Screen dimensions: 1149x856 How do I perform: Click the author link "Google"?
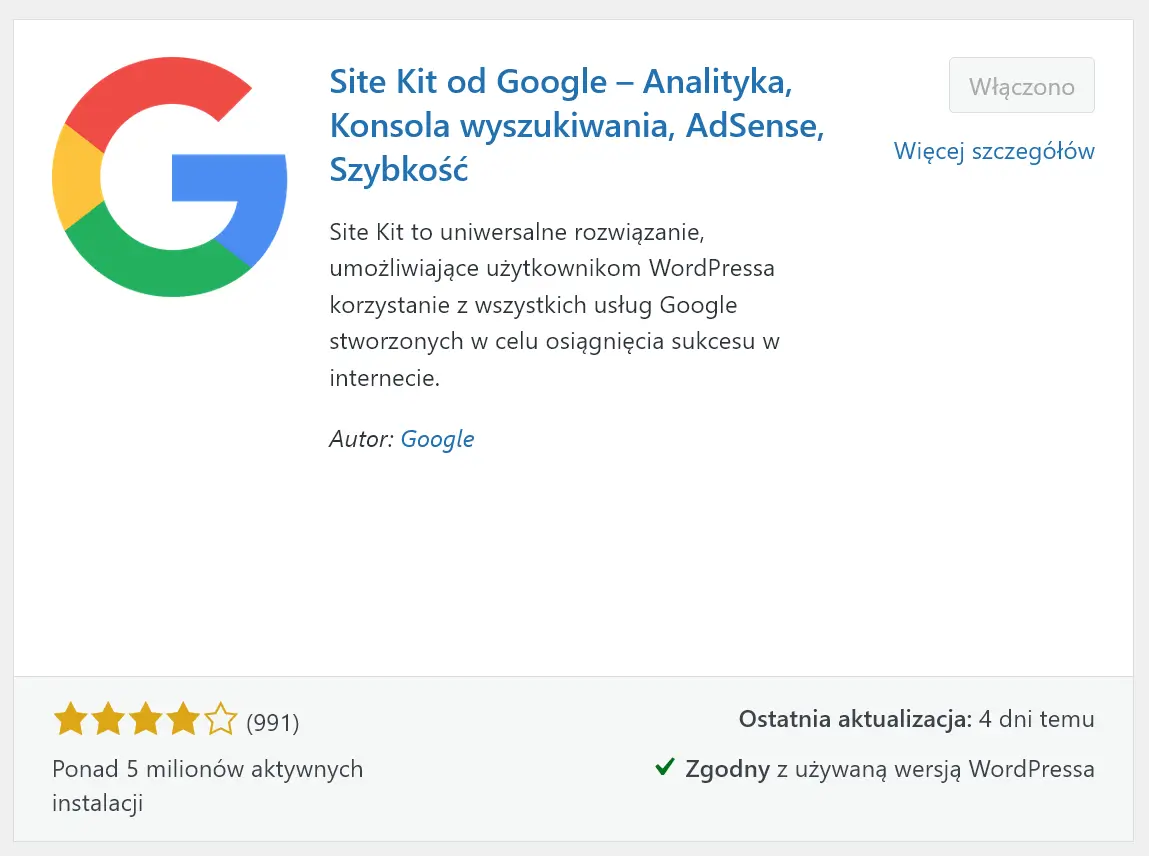pos(437,439)
